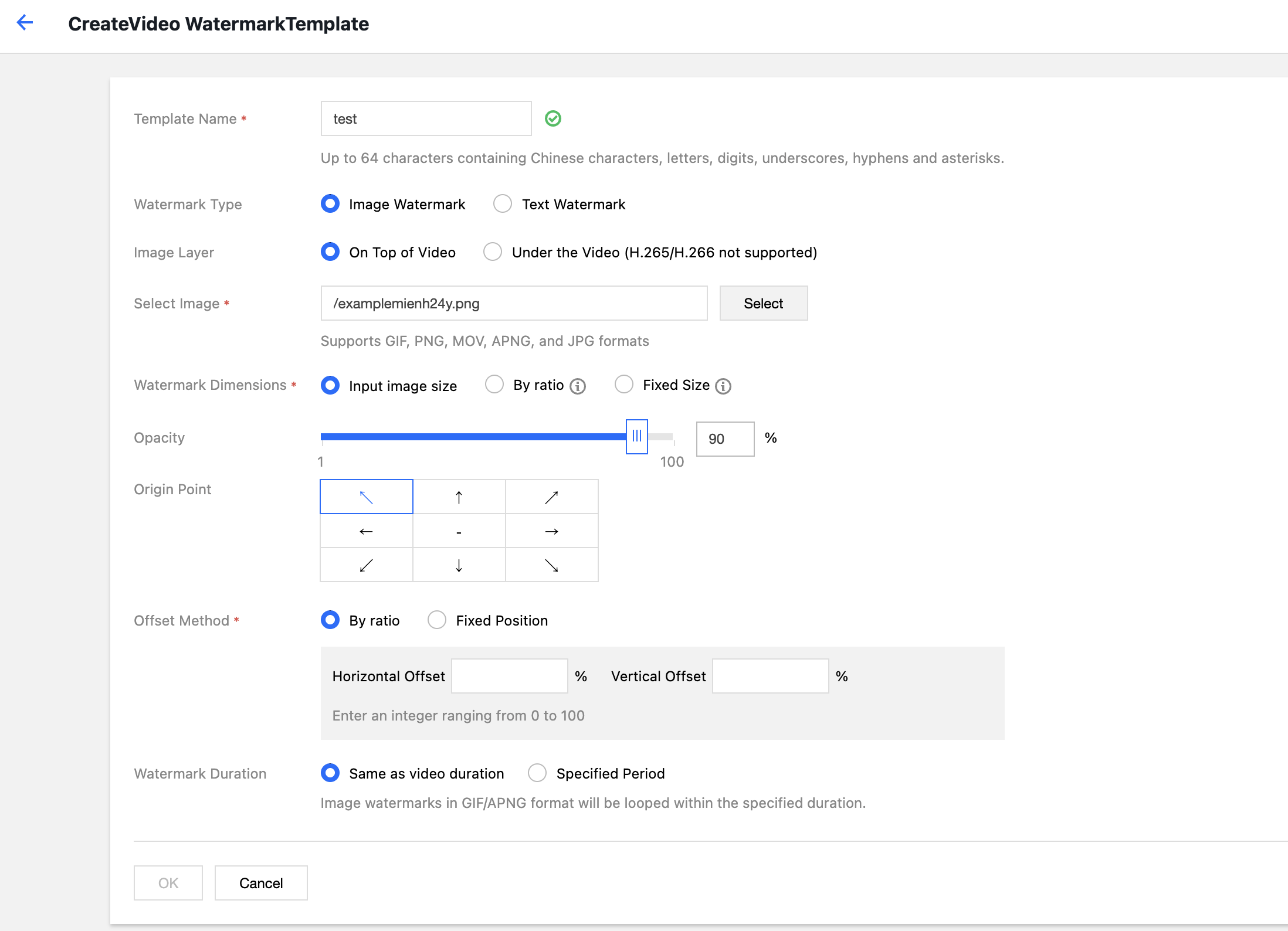Click the Template Name text field
Image resolution: width=1288 pixels, height=931 pixels.
(x=426, y=118)
